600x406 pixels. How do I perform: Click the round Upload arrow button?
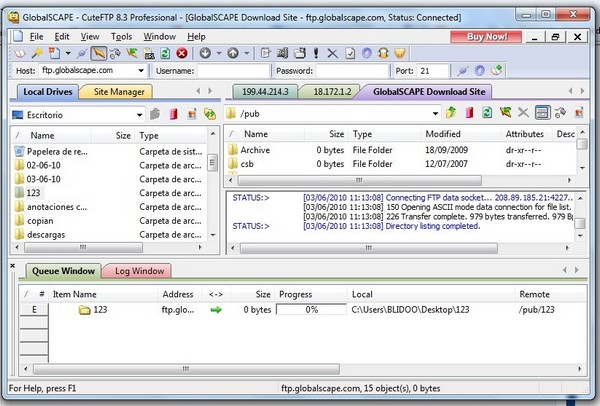[x=233, y=53]
